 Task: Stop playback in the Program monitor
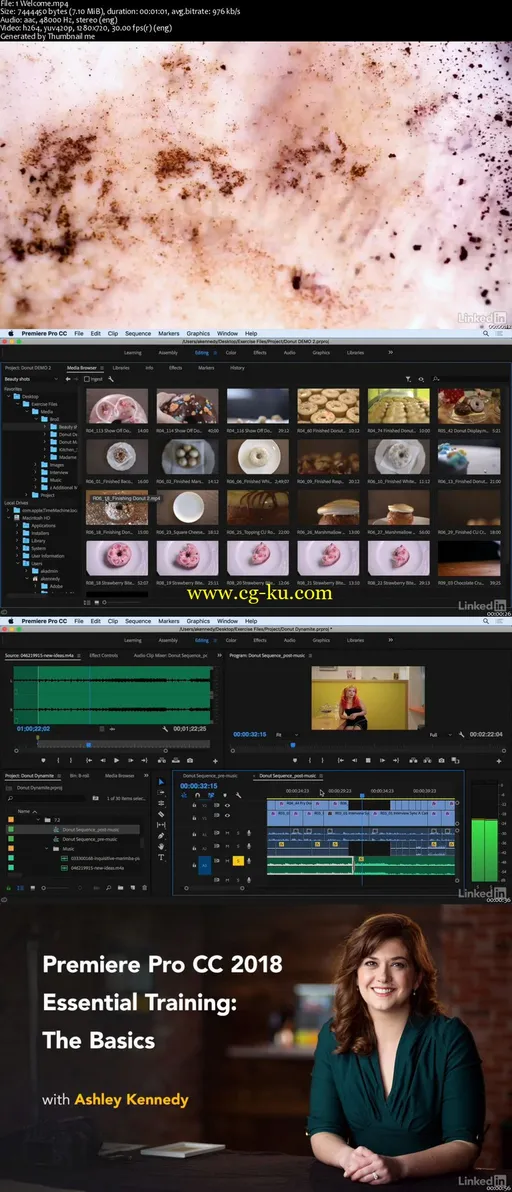point(368,760)
